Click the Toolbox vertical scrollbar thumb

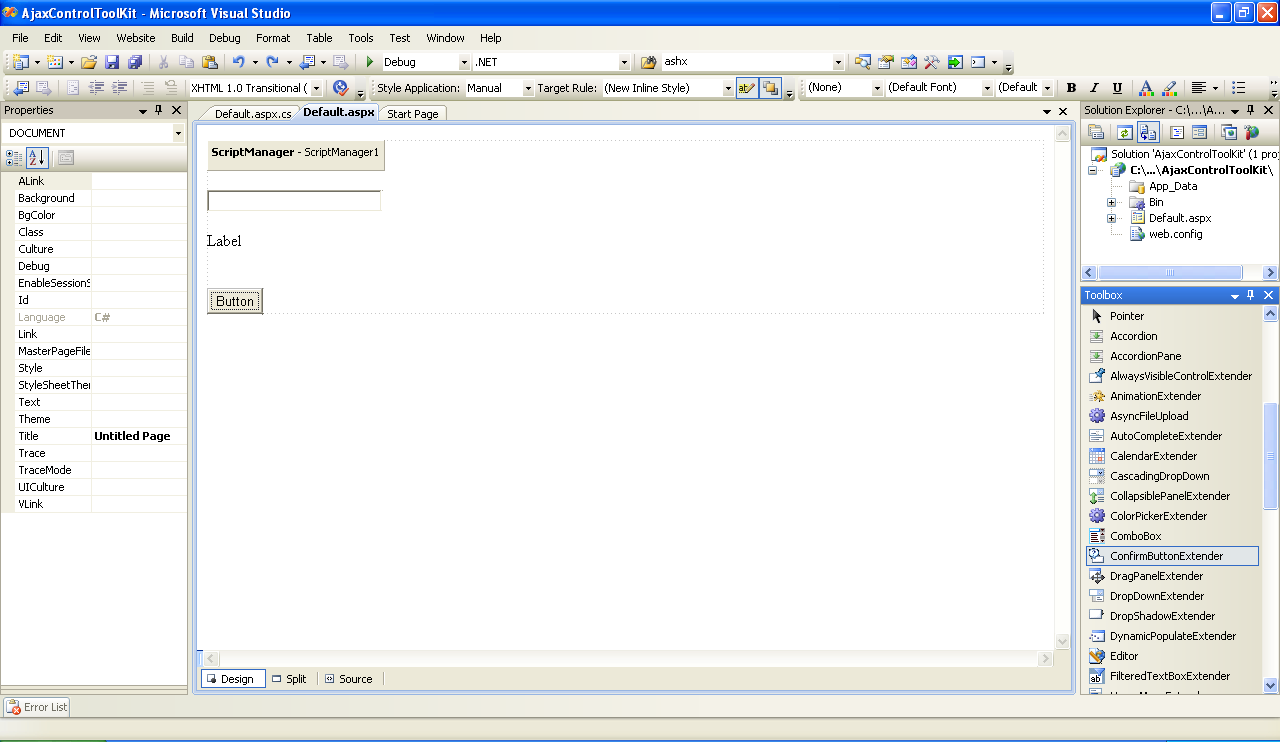click(1271, 457)
